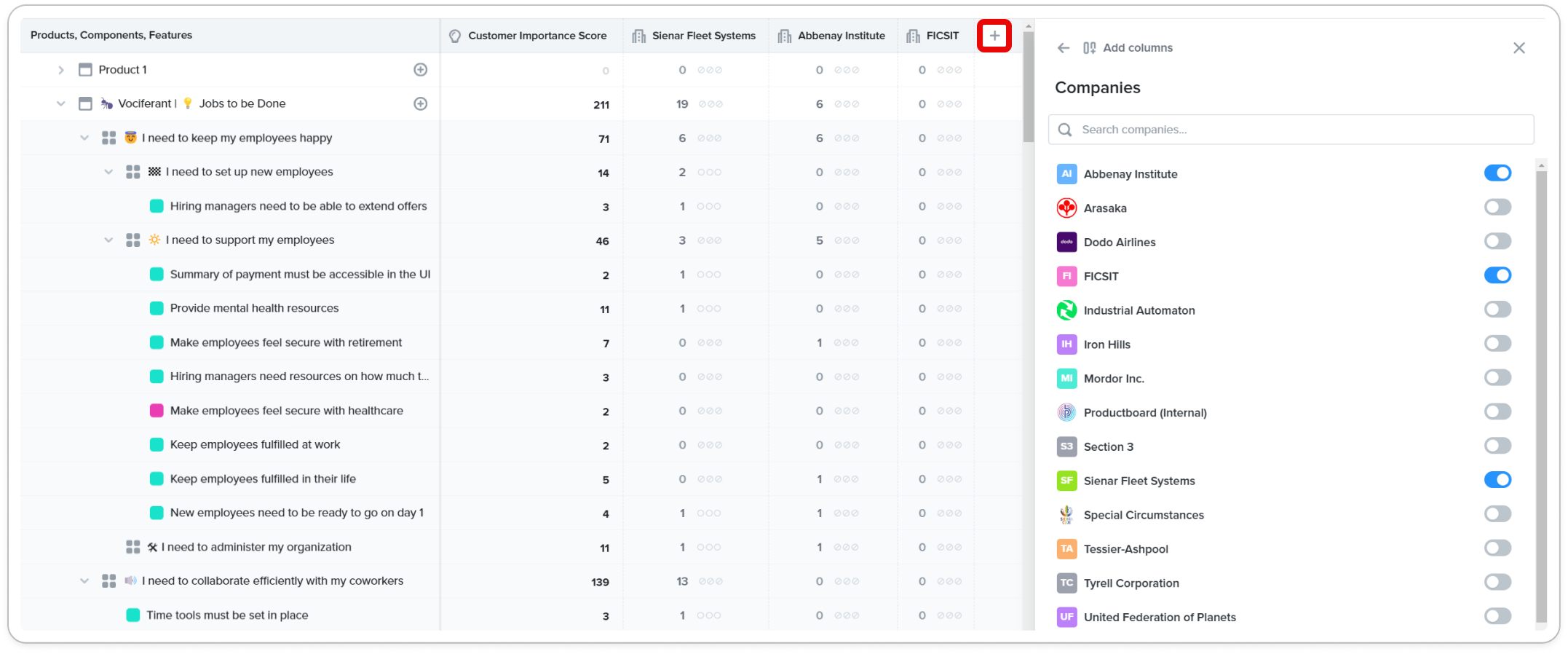
Task: Click Sienar score dots for 'Provide mental health resources'
Action: tap(709, 309)
